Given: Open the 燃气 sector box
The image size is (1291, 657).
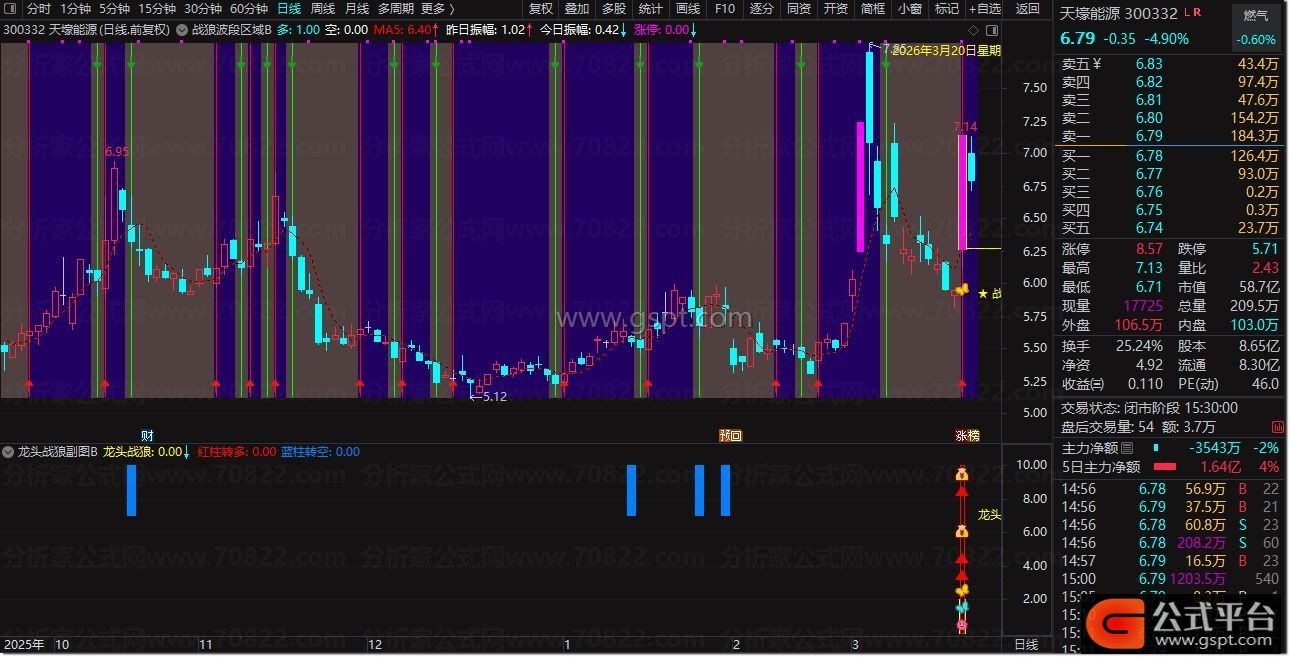Looking at the screenshot, I should coord(1255,17).
